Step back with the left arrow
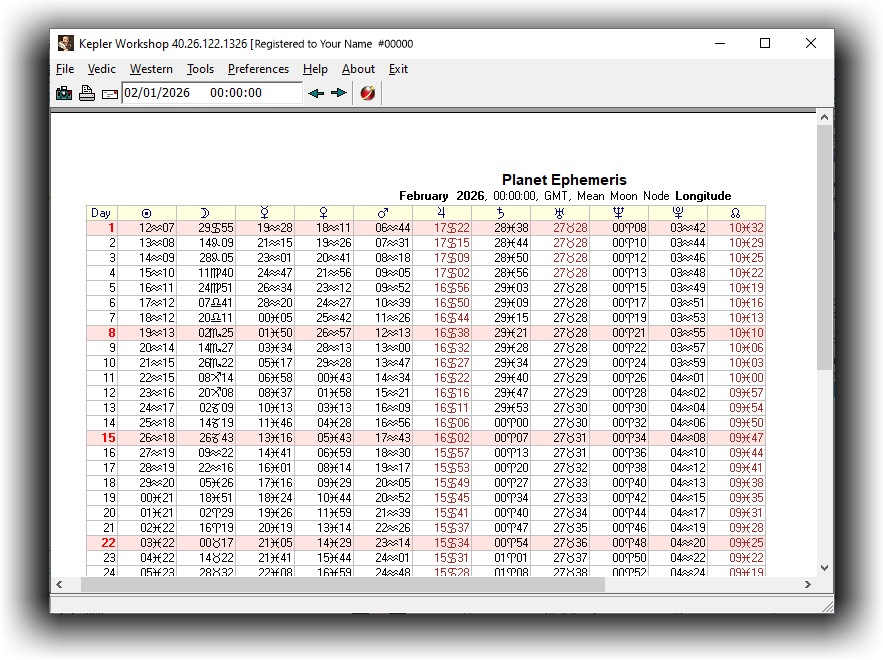Image resolution: width=883 pixels, height=660 pixels. (316, 93)
